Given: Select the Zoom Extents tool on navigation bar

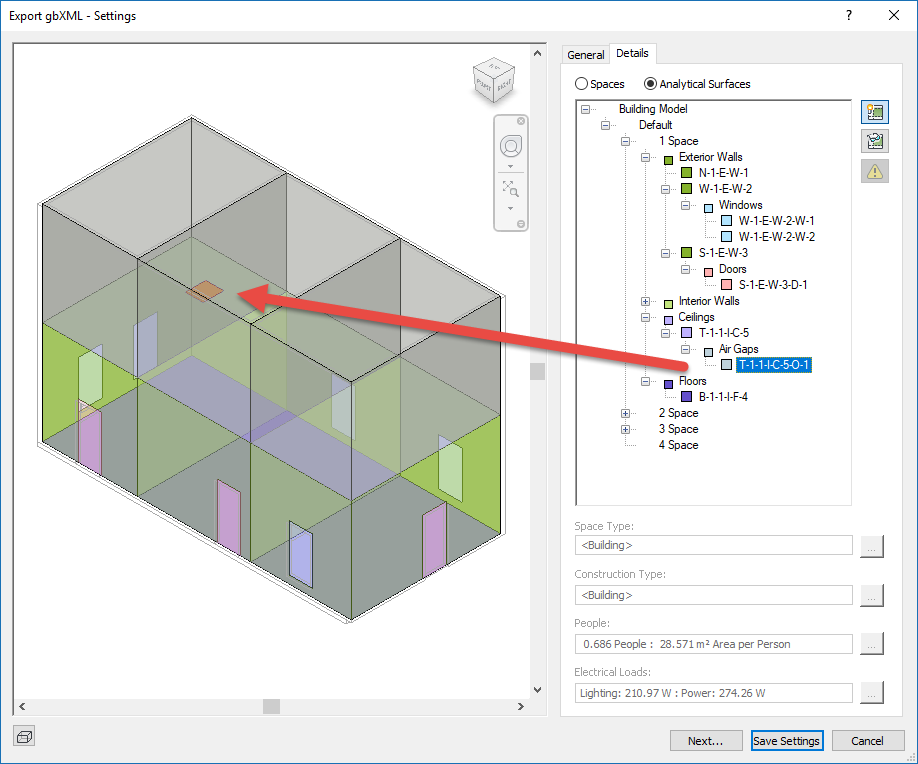Looking at the screenshot, I should (x=511, y=188).
